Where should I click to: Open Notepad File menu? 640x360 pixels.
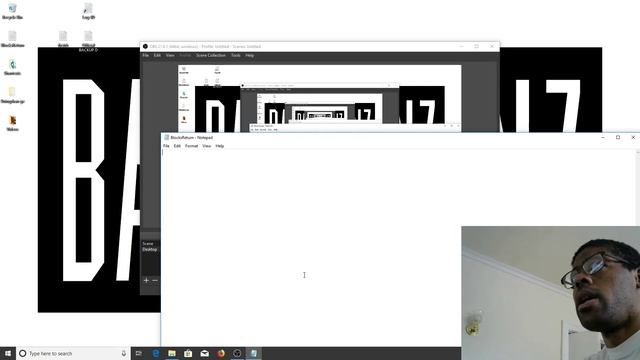click(x=166, y=146)
